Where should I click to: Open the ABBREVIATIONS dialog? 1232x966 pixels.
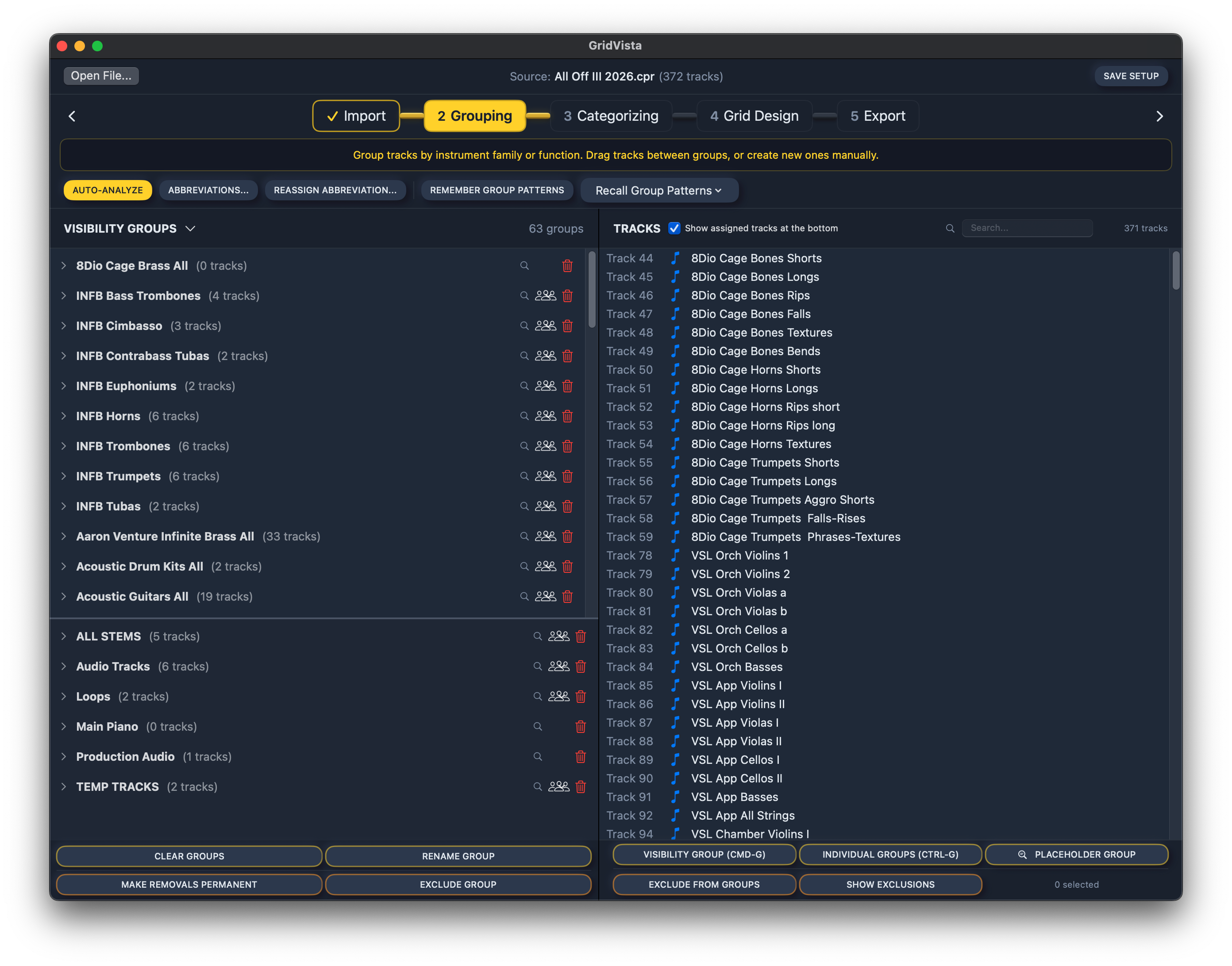[x=208, y=190]
